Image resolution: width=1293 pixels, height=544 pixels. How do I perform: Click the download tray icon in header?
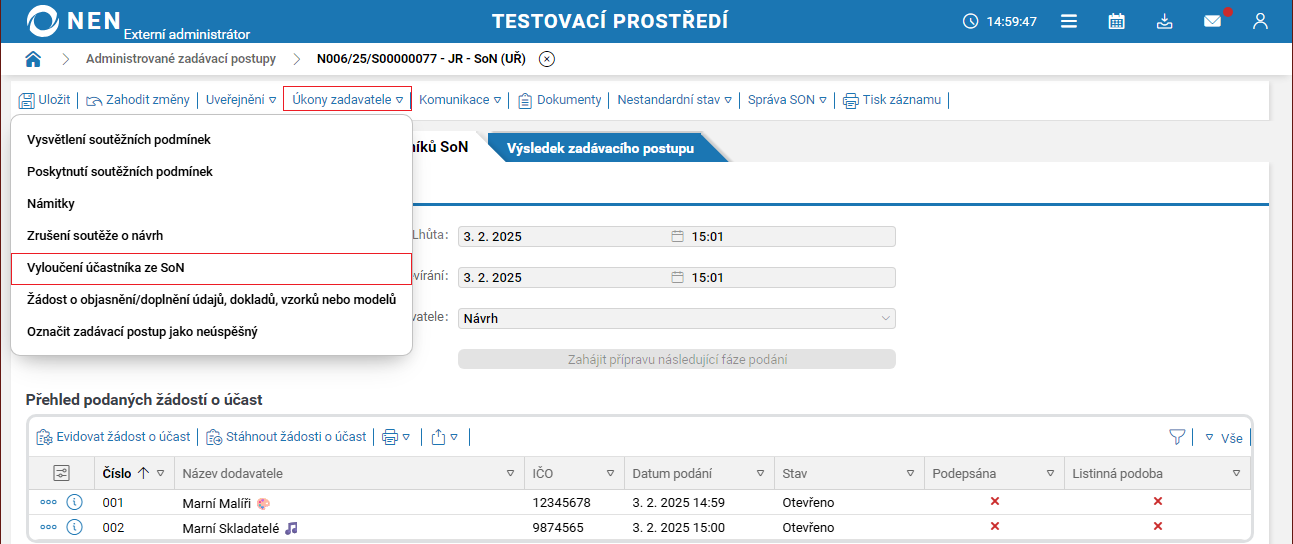[1165, 21]
